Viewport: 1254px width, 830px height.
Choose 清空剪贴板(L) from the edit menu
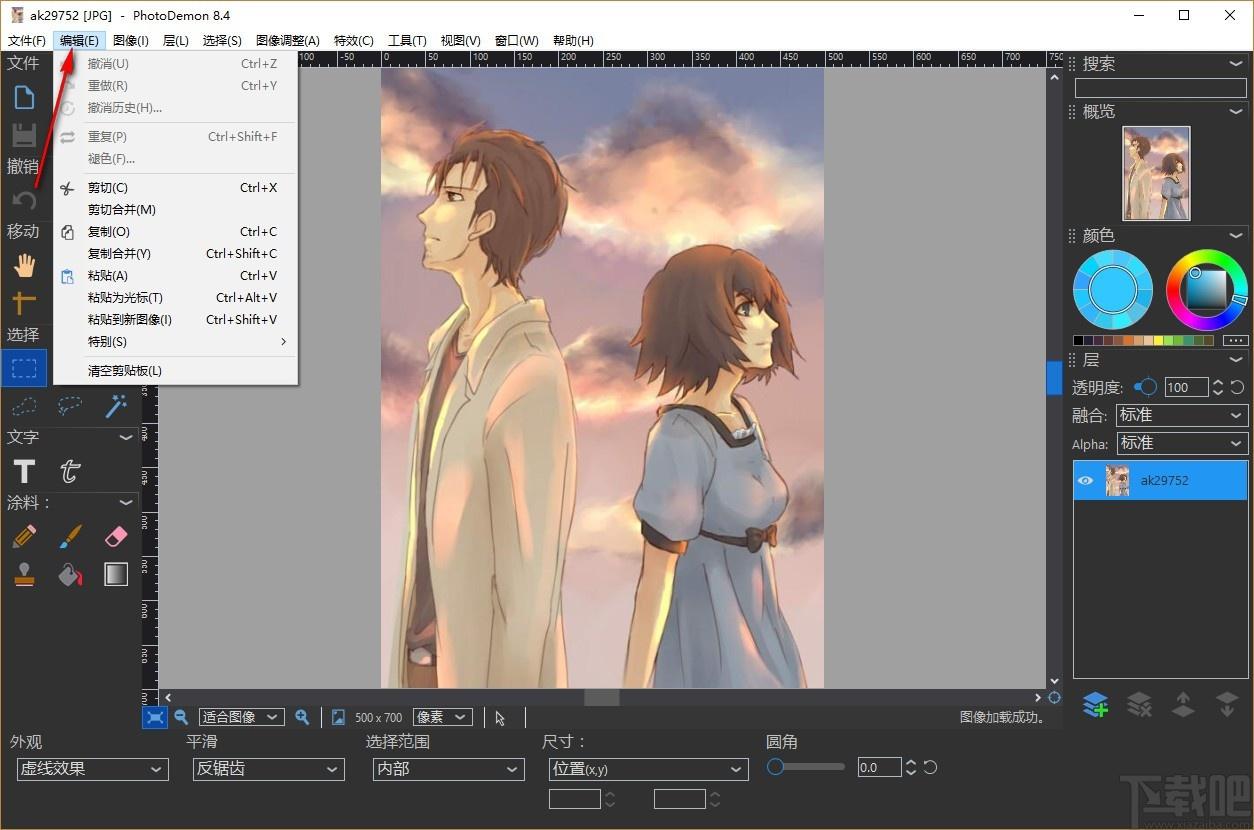tap(176, 371)
